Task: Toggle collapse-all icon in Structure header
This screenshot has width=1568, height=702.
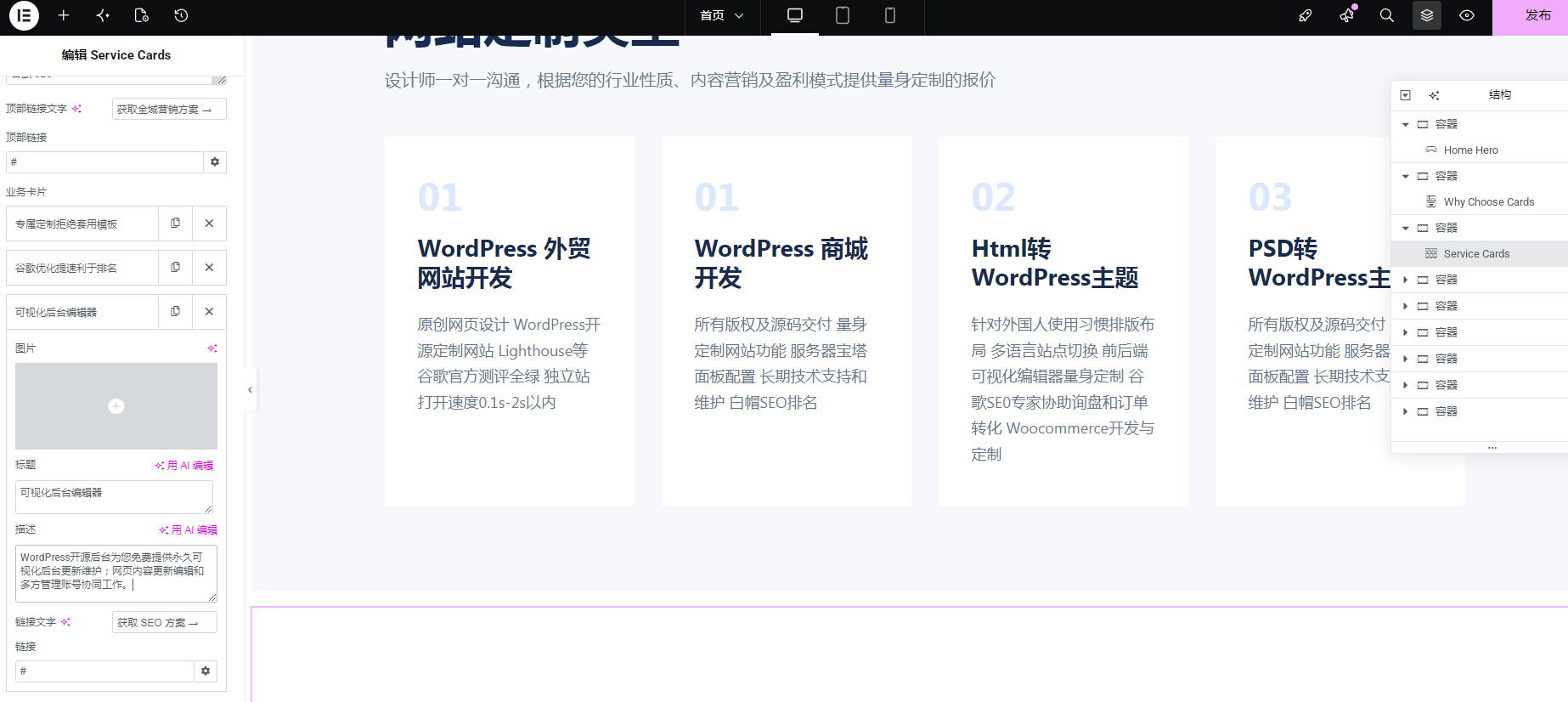Action: (x=1406, y=95)
